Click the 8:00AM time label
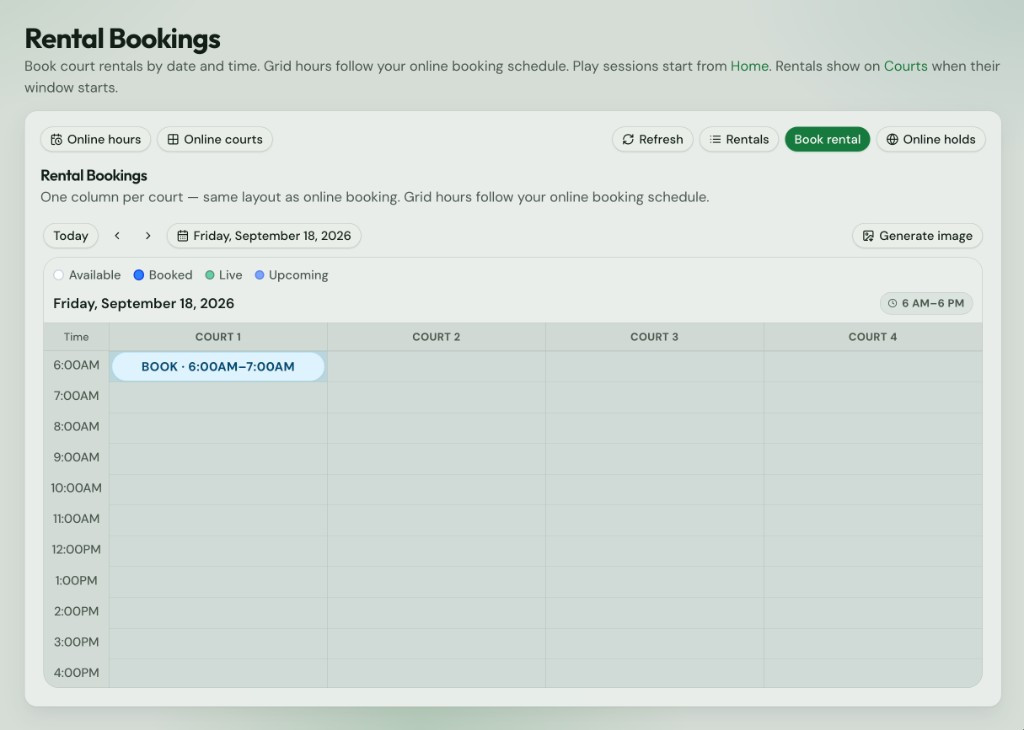The height and width of the screenshot is (730, 1024). click(x=76, y=426)
